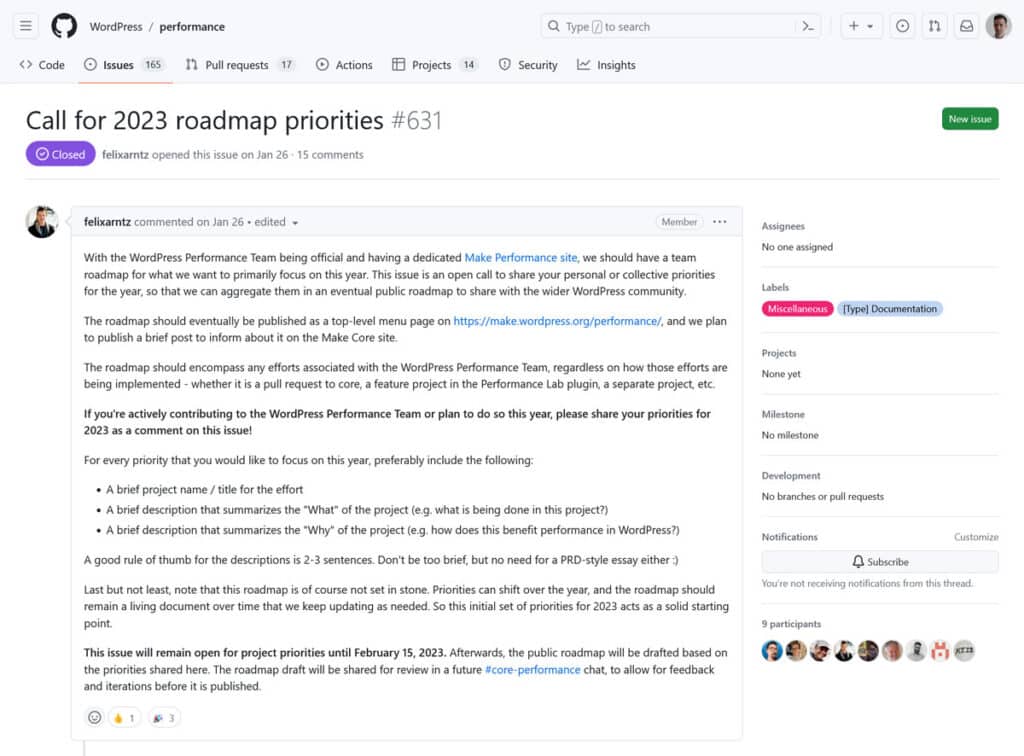Open the Make Performance site link
This screenshot has height=756, width=1024.
pyautogui.click(x=521, y=257)
